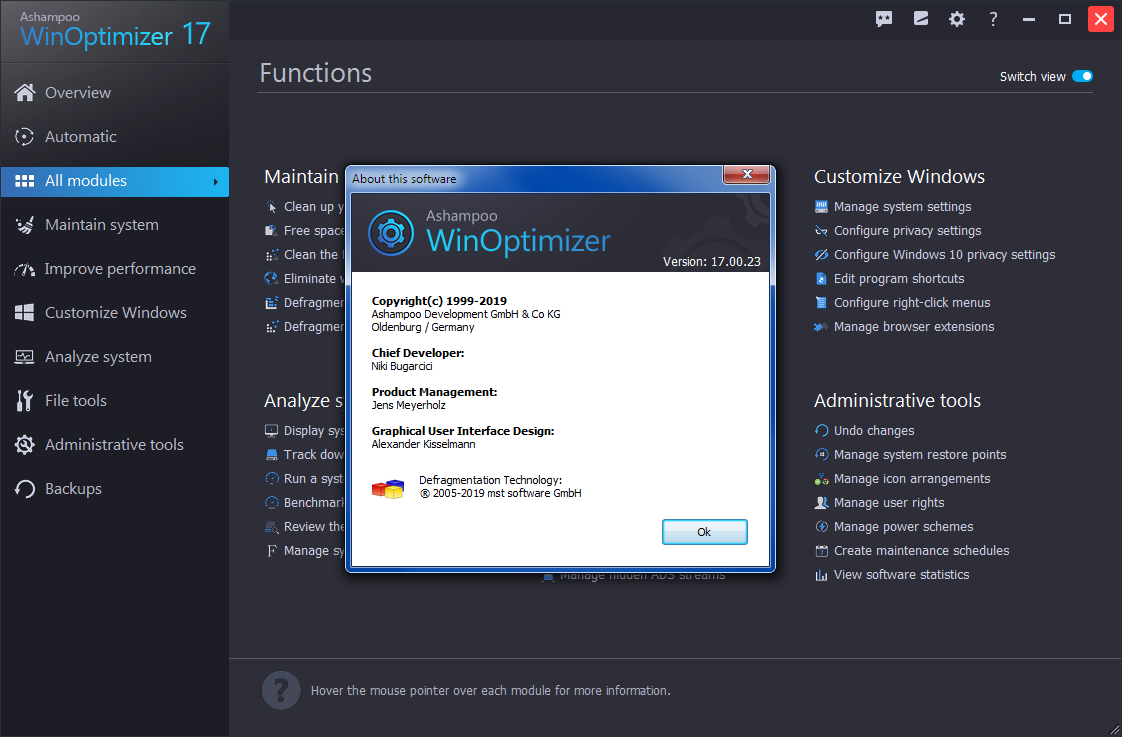Viewport: 1122px width, 737px height.
Task: Select 'View software statistics' text
Action: pos(902,575)
